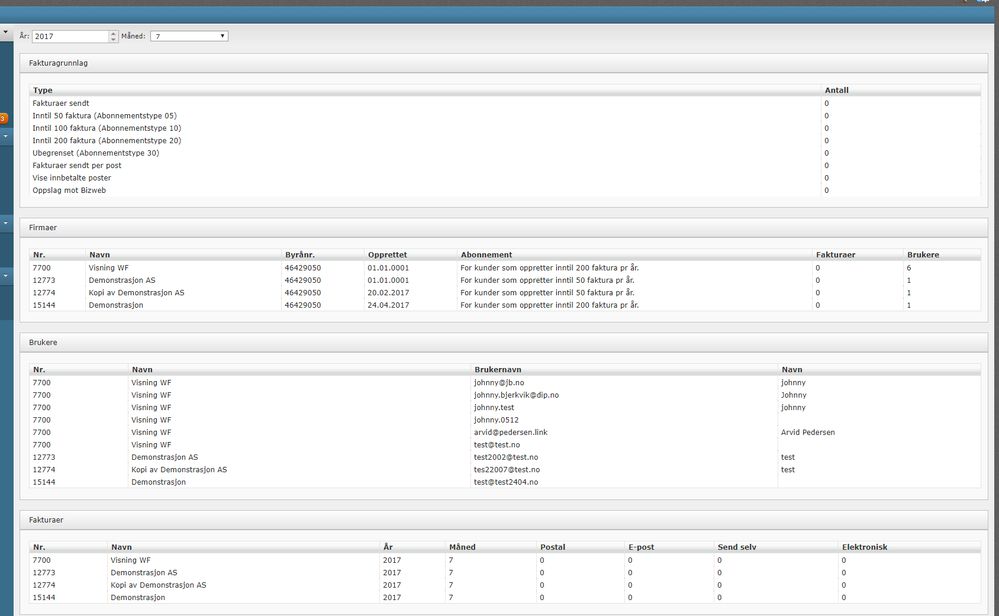Expand the sidebar arrow next to the År field

point(5,32)
